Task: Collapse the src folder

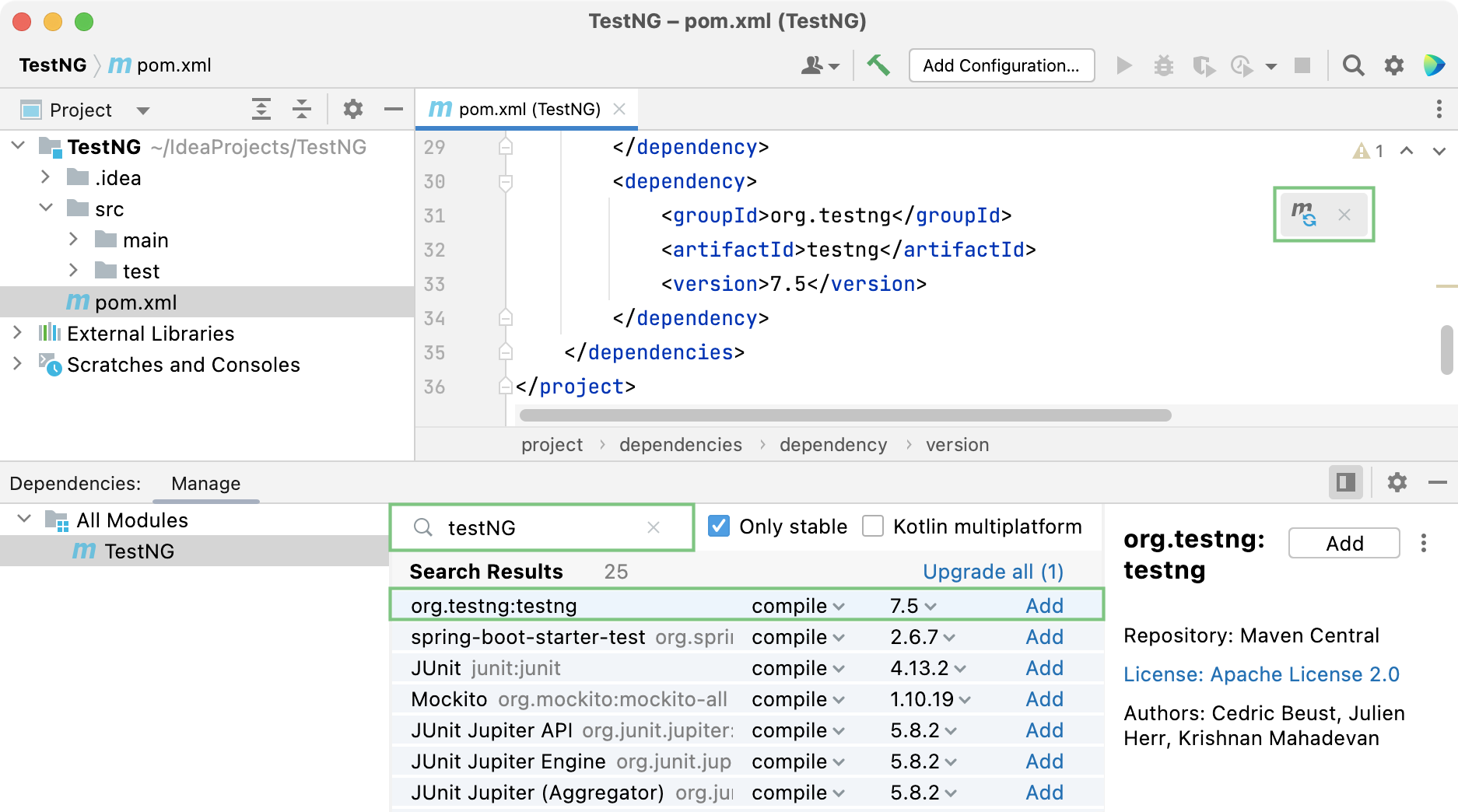Action: coord(45,208)
